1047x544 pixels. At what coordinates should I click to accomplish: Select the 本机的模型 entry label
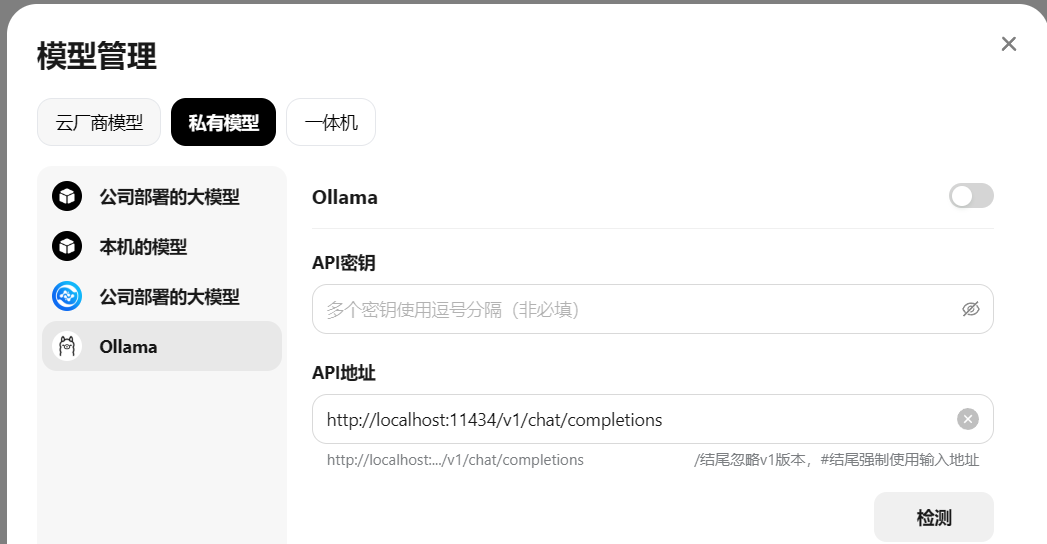coord(143,247)
